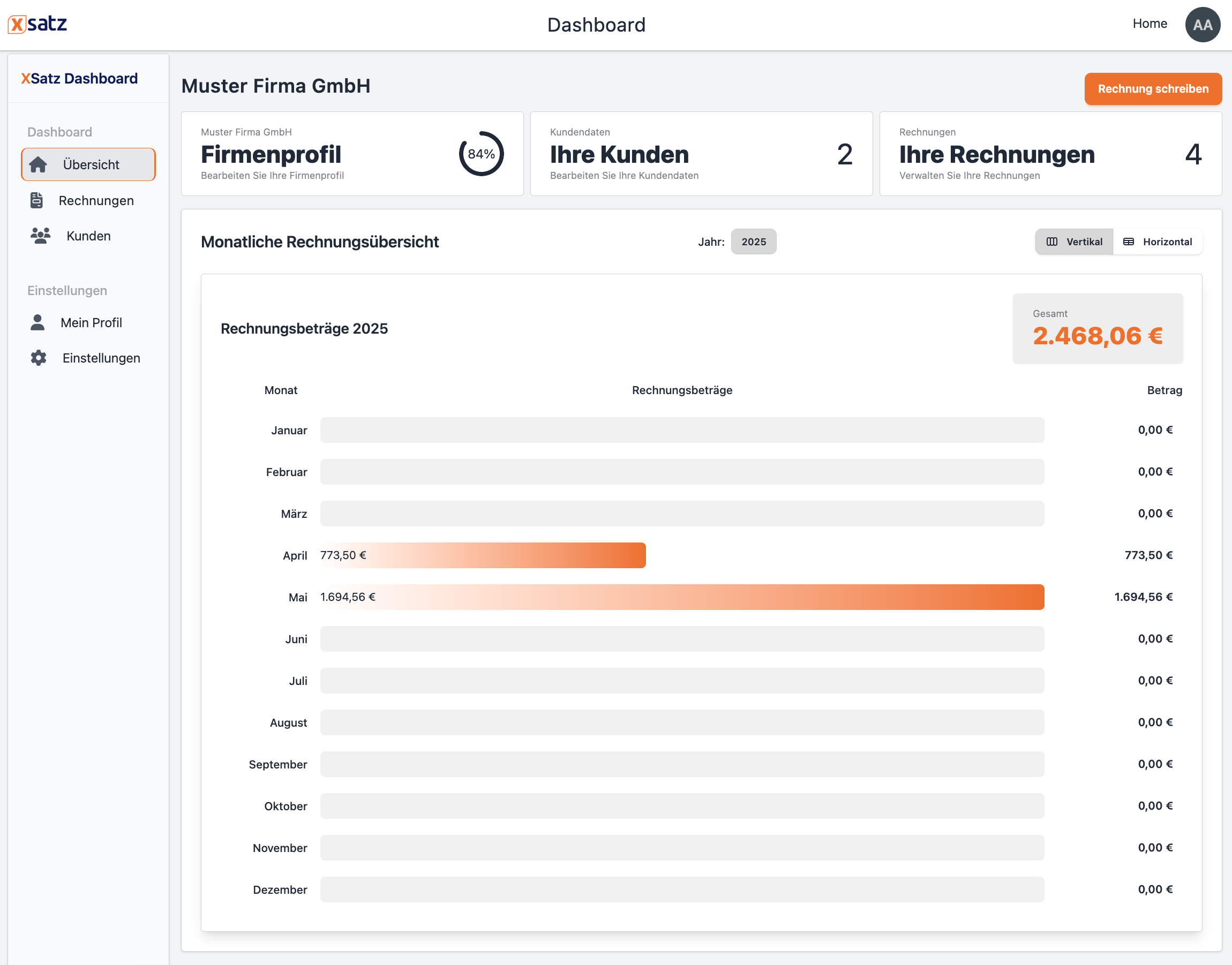Click the 773,50 € amount in Betrag column
Viewport: 1232px width, 965px height.
click(1148, 555)
